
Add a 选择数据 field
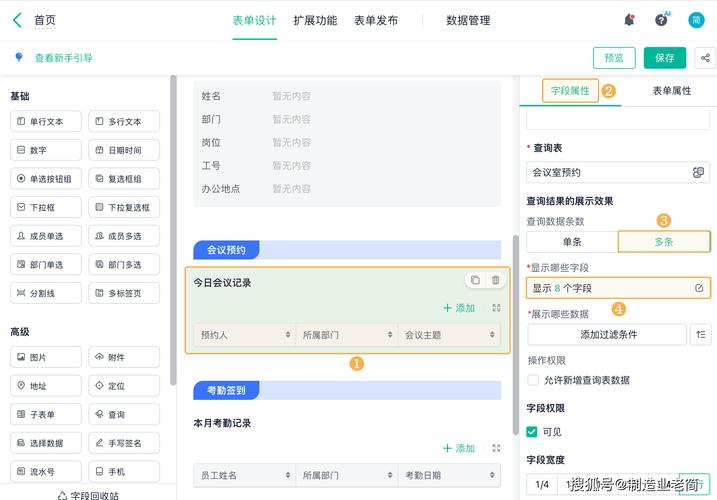click(46, 443)
